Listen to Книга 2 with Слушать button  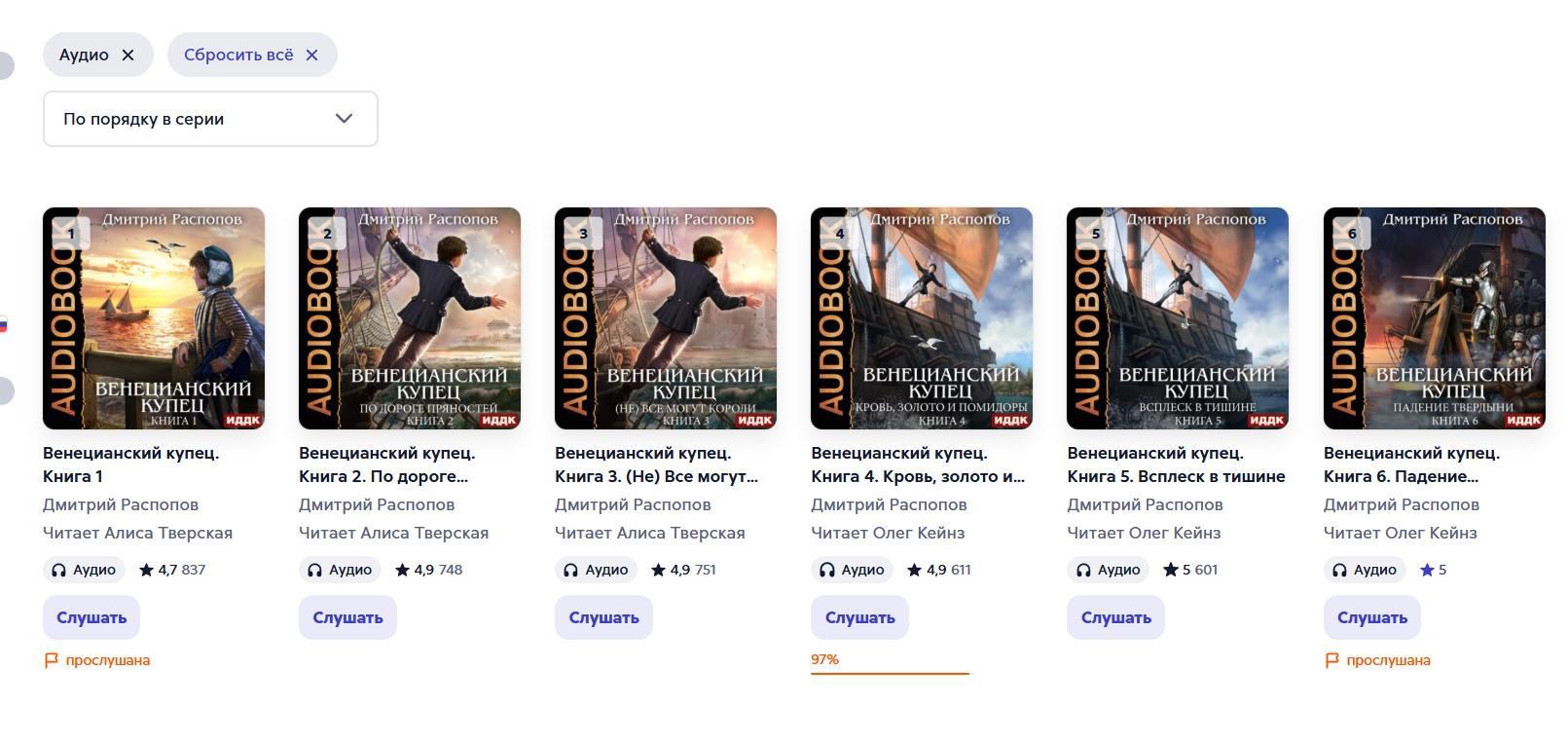click(x=347, y=617)
